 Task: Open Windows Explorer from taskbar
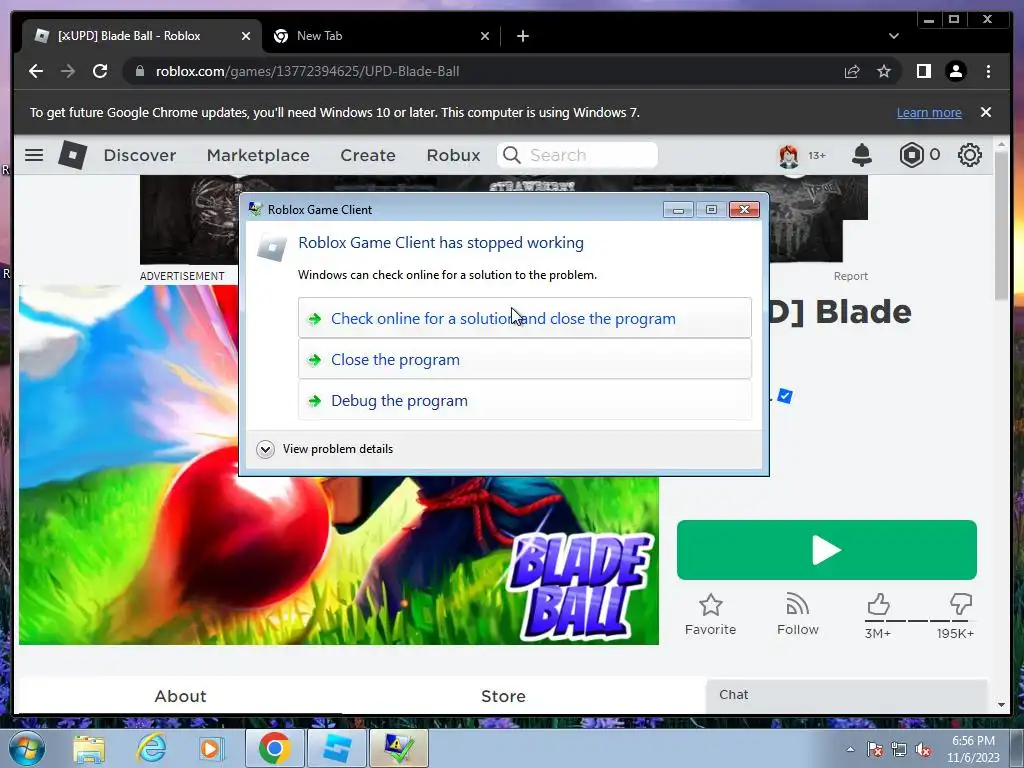[x=89, y=748]
